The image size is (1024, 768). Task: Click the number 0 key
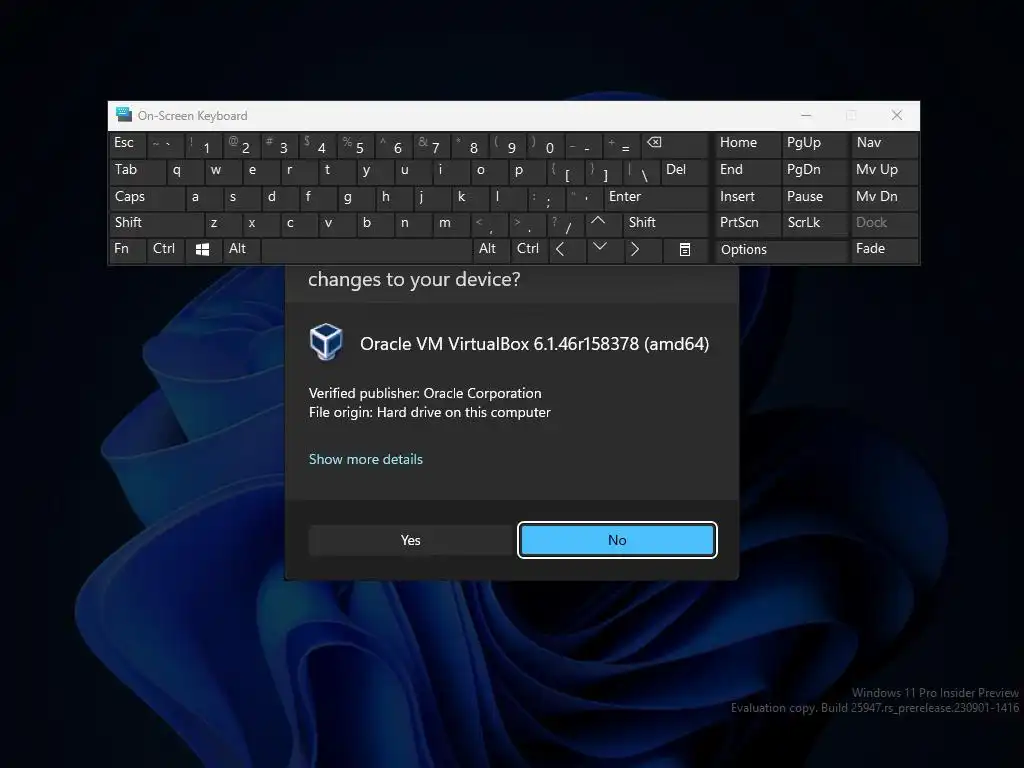tap(545, 144)
